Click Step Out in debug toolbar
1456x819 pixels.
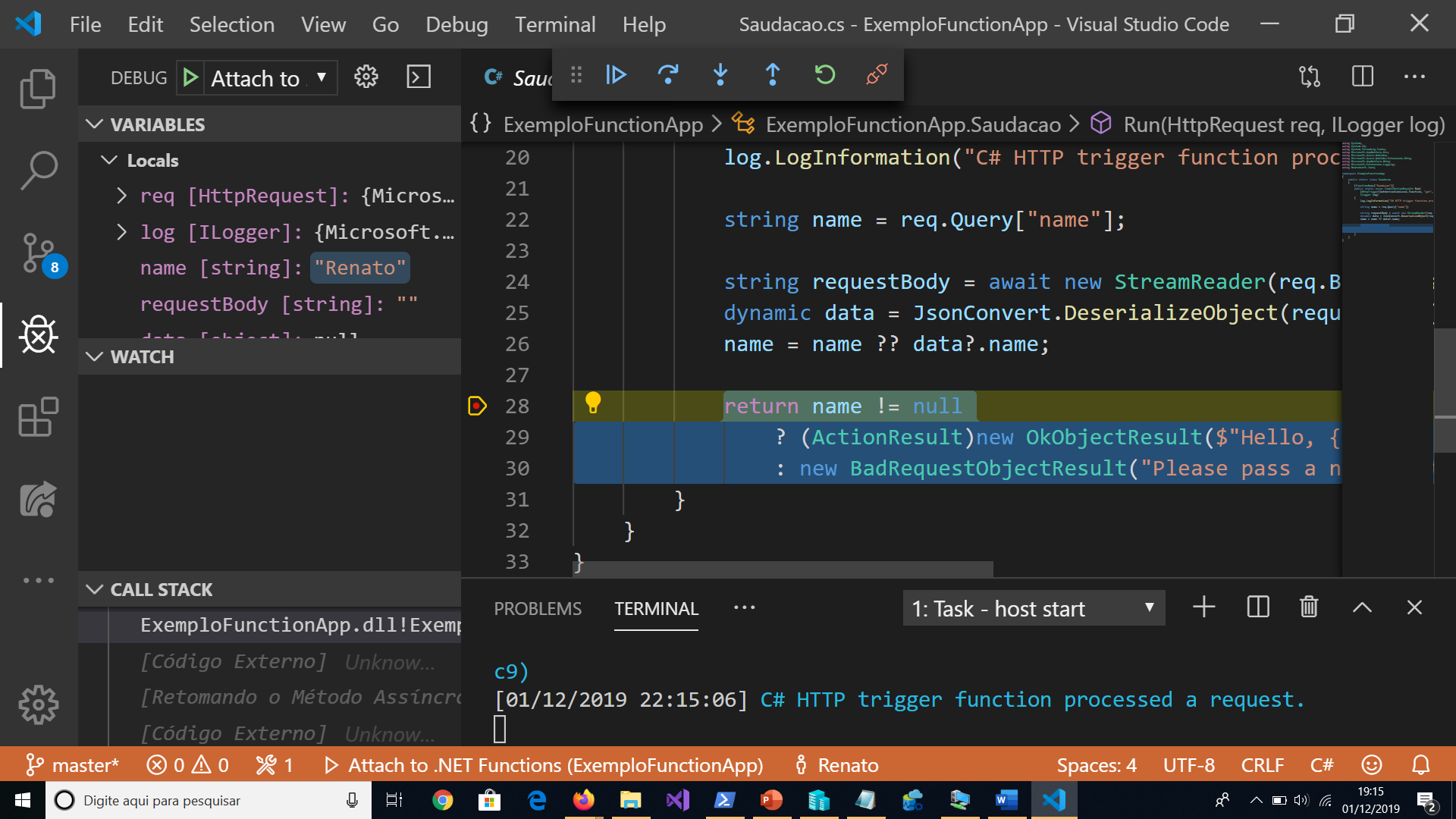773,74
